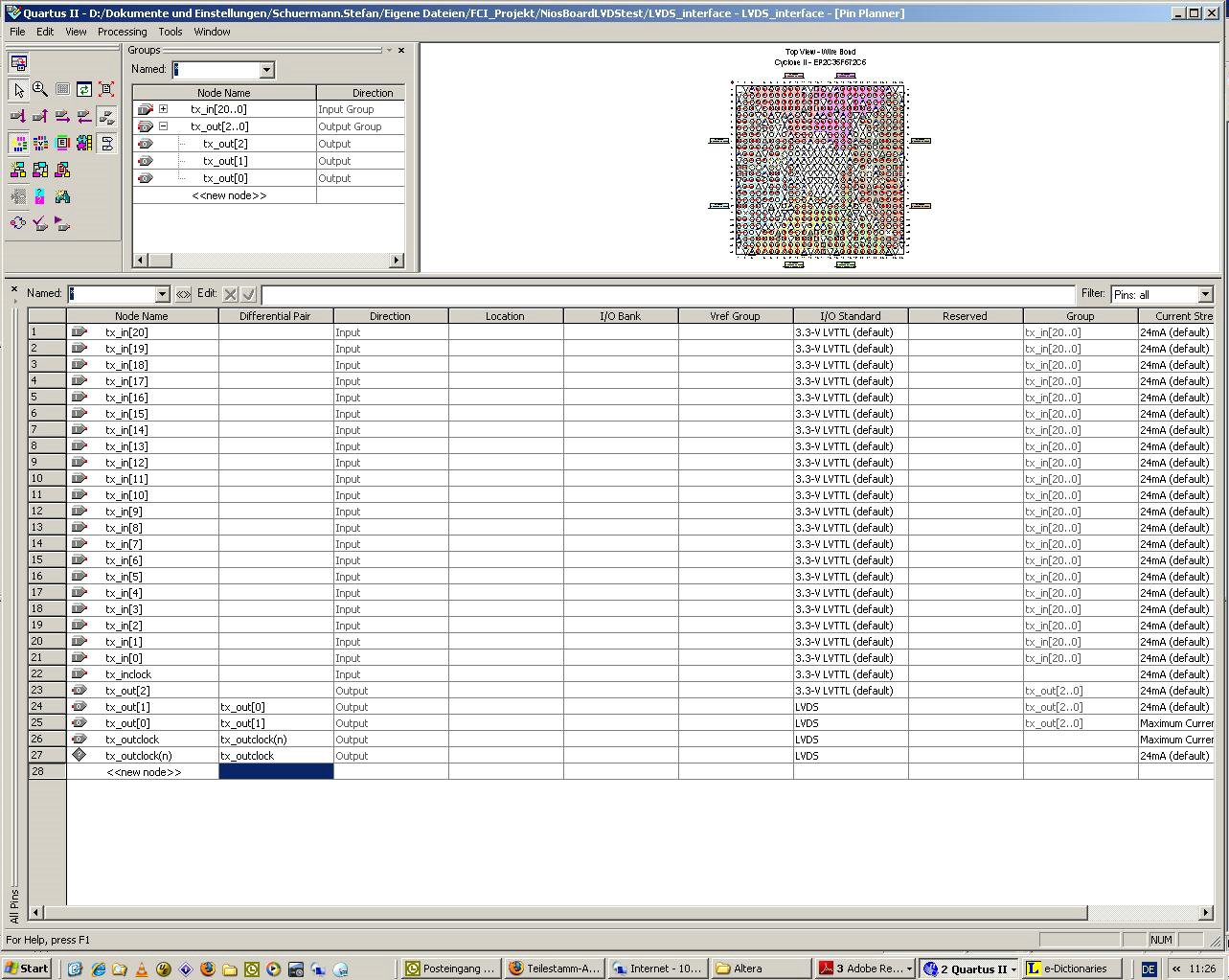Click the binoculars find icon in toolbar

click(x=62, y=196)
